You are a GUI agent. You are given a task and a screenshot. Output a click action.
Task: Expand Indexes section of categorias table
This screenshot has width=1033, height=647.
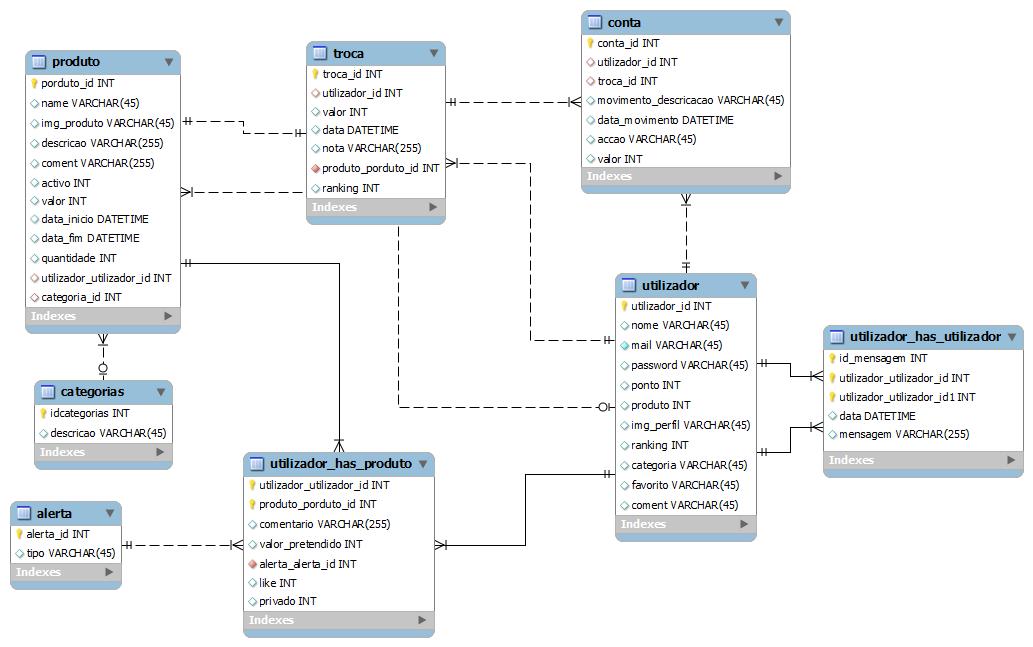160,452
